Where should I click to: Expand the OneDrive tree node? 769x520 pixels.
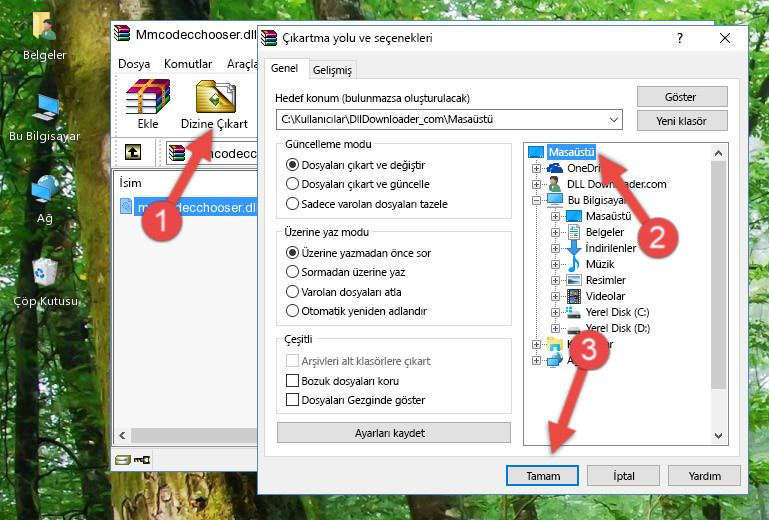[536, 168]
